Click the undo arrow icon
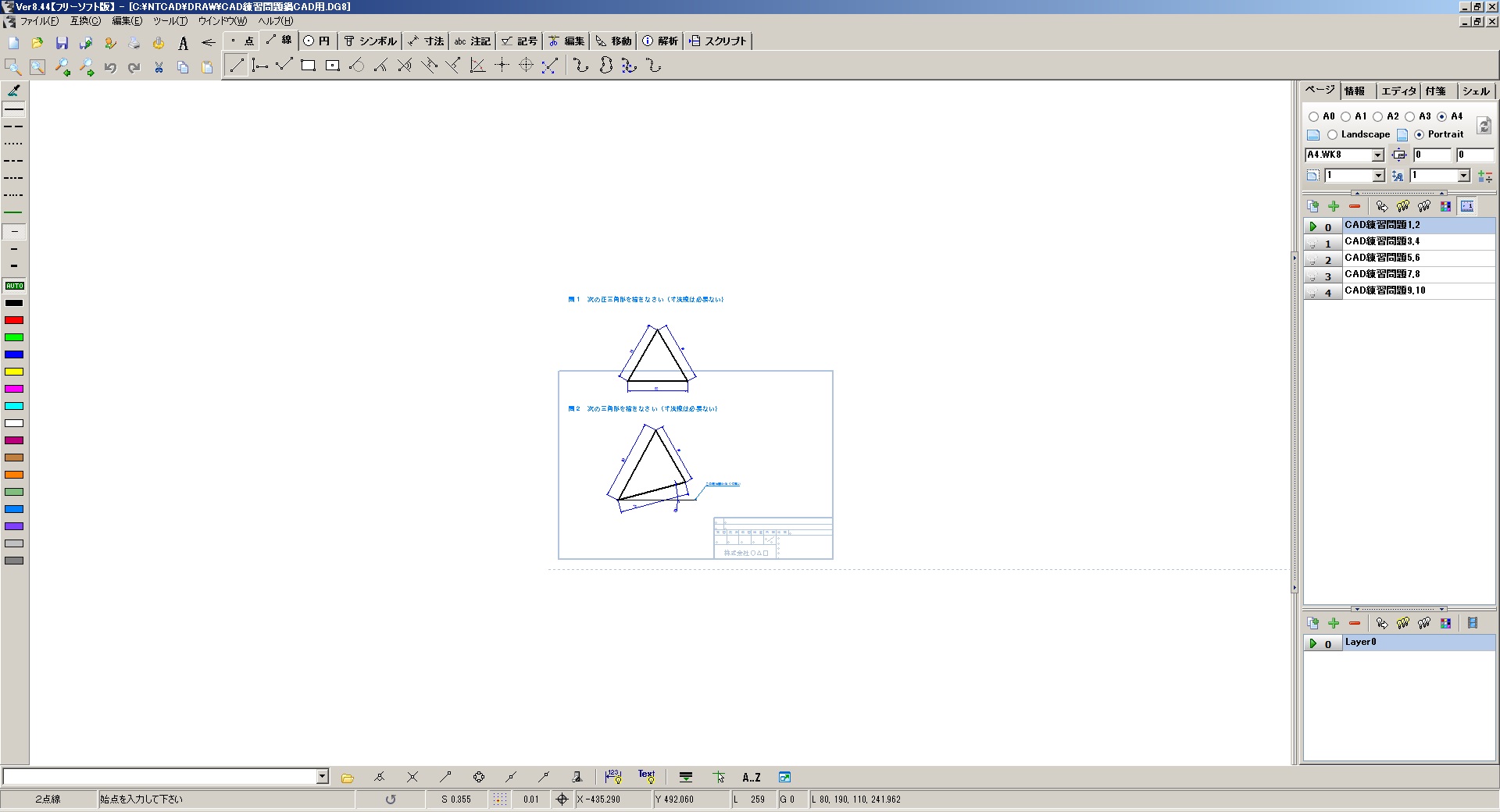This screenshot has height=812, width=1500. 110,67
